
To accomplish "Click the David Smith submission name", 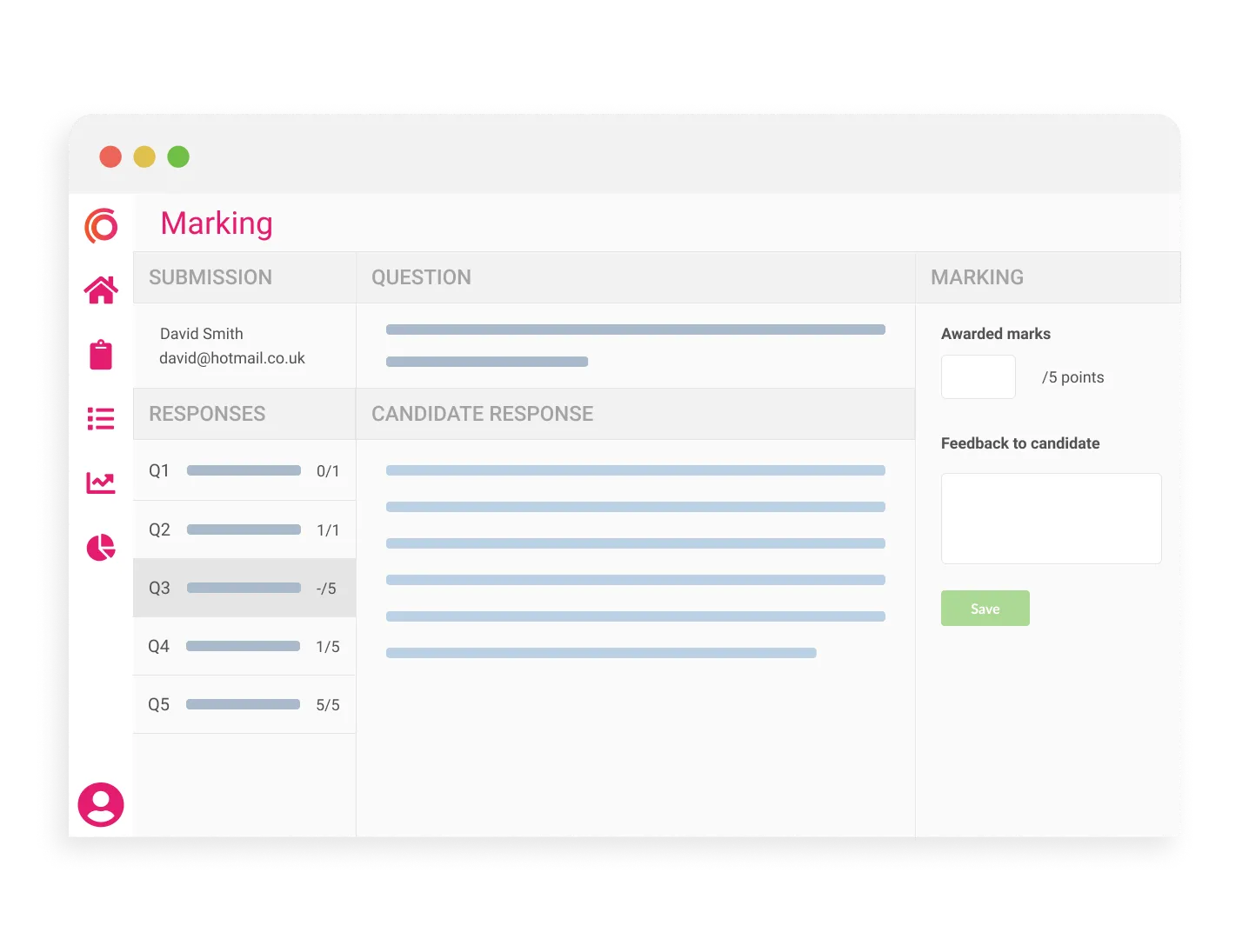I will (202, 334).
